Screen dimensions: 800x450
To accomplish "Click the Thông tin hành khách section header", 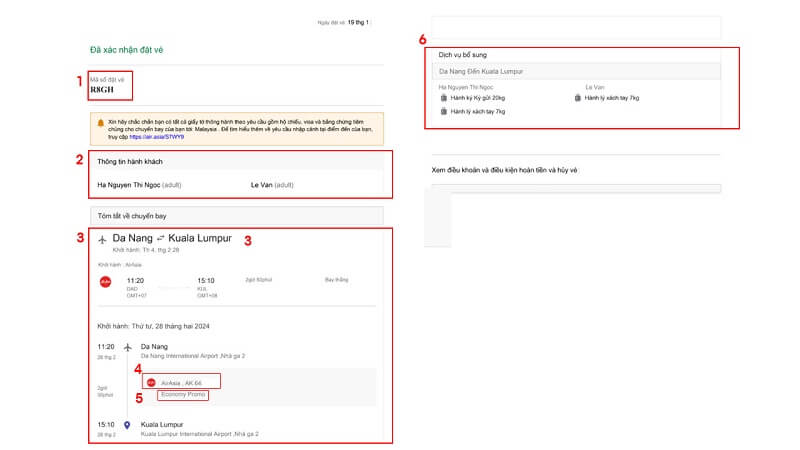I will pyautogui.click(x=130, y=161).
